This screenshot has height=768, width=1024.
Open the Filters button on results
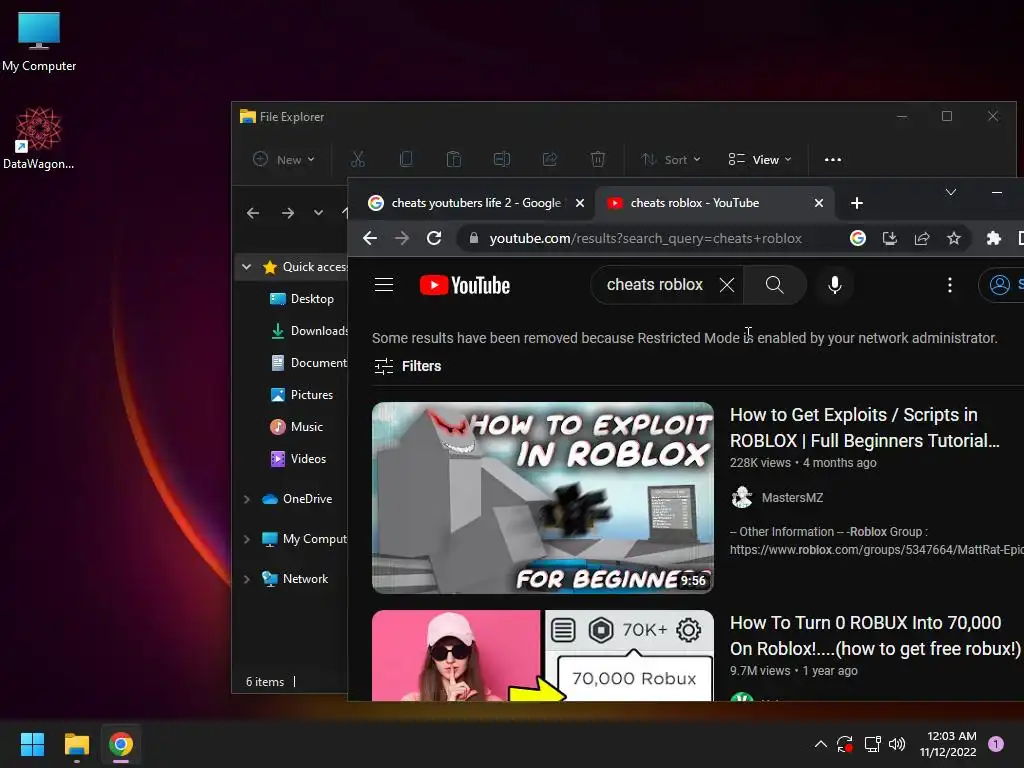point(408,366)
